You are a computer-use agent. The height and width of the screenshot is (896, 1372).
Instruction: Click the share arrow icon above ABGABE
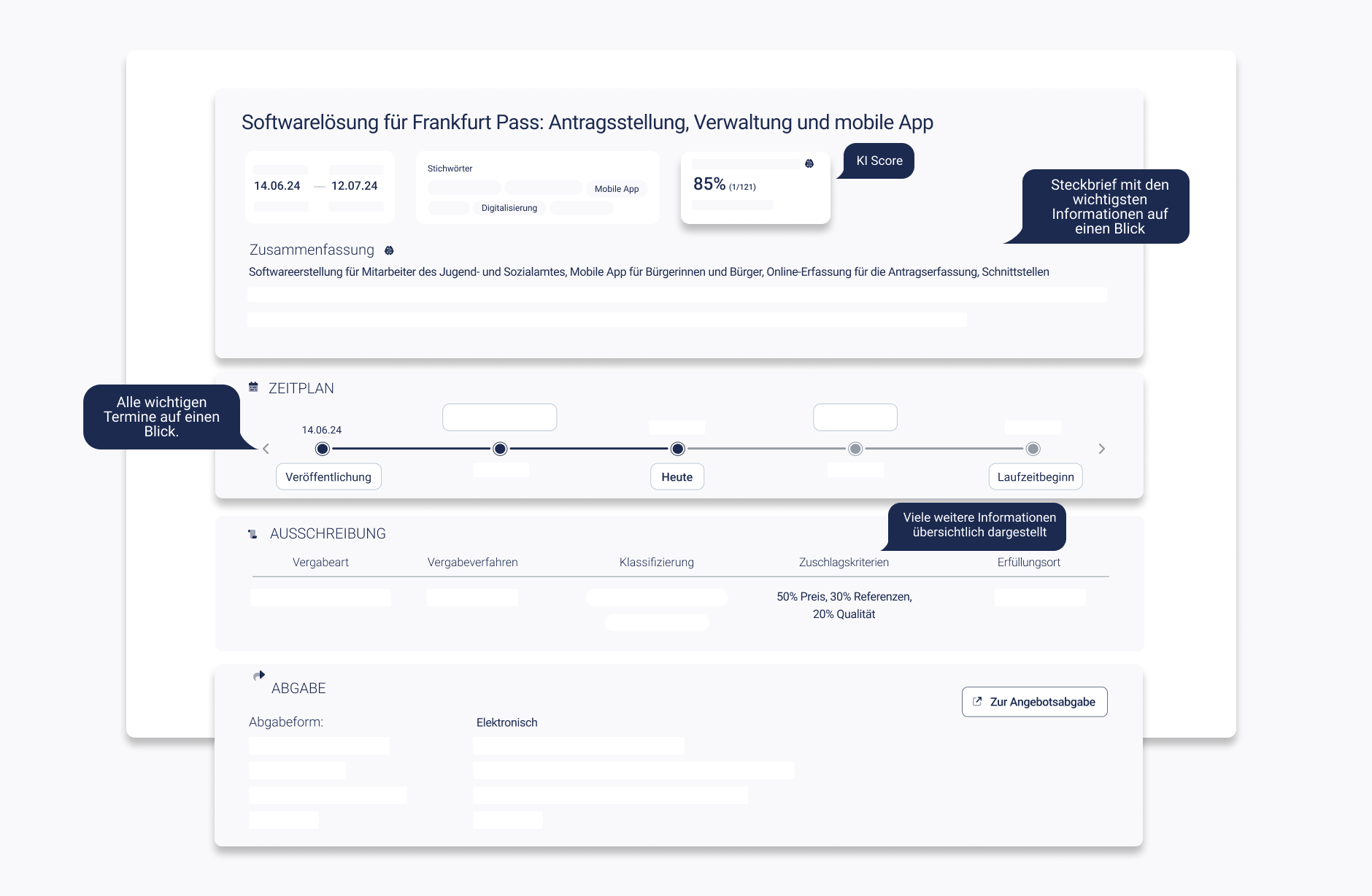click(259, 675)
